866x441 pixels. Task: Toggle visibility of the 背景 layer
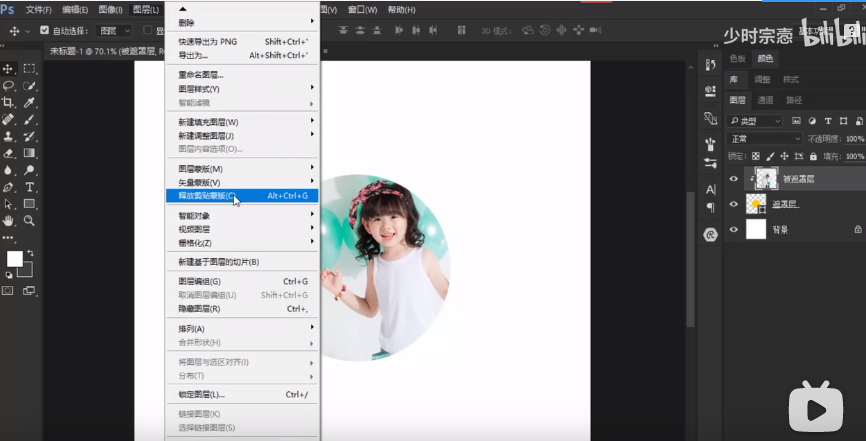pyautogui.click(x=734, y=229)
